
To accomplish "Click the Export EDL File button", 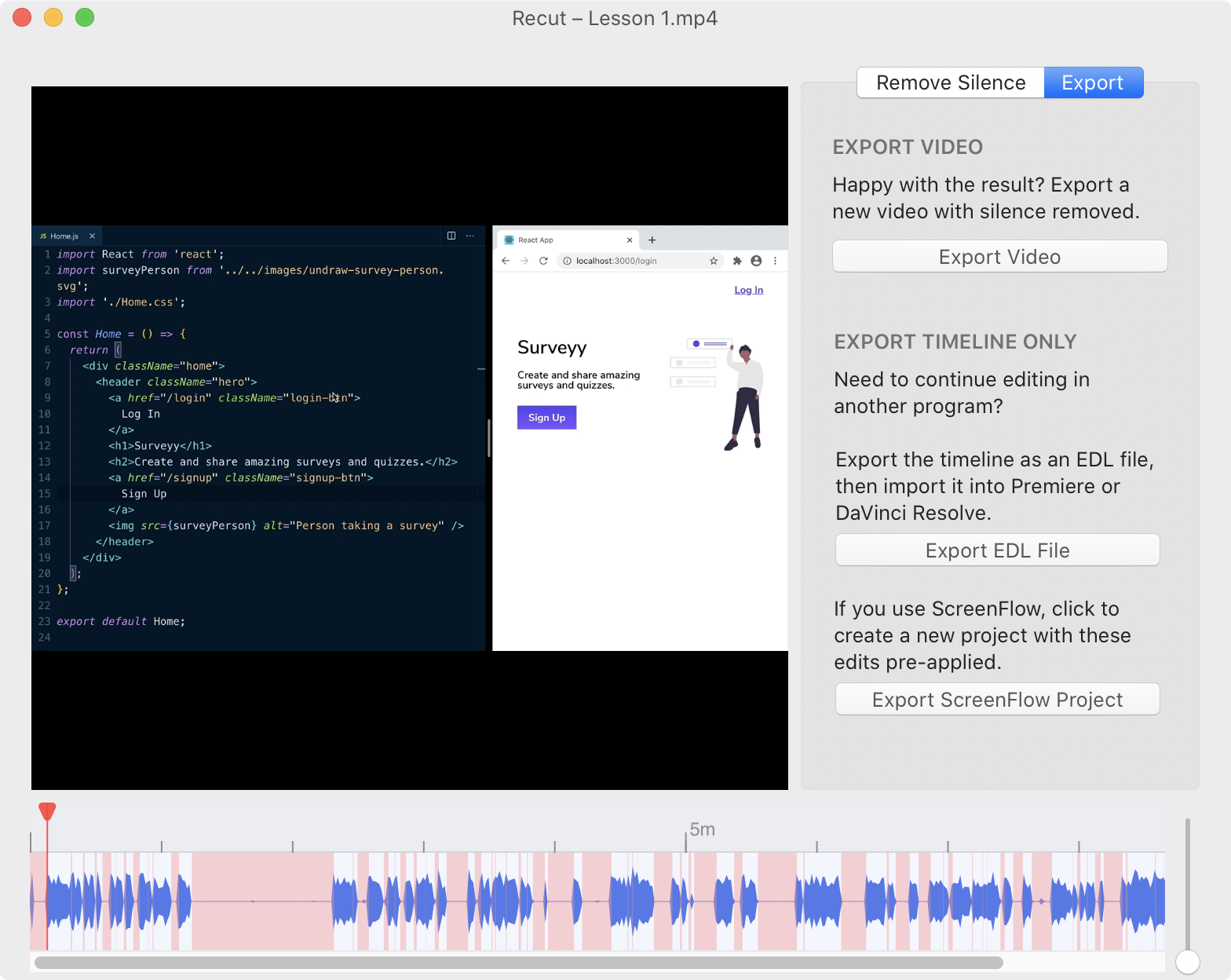I will tap(997, 550).
